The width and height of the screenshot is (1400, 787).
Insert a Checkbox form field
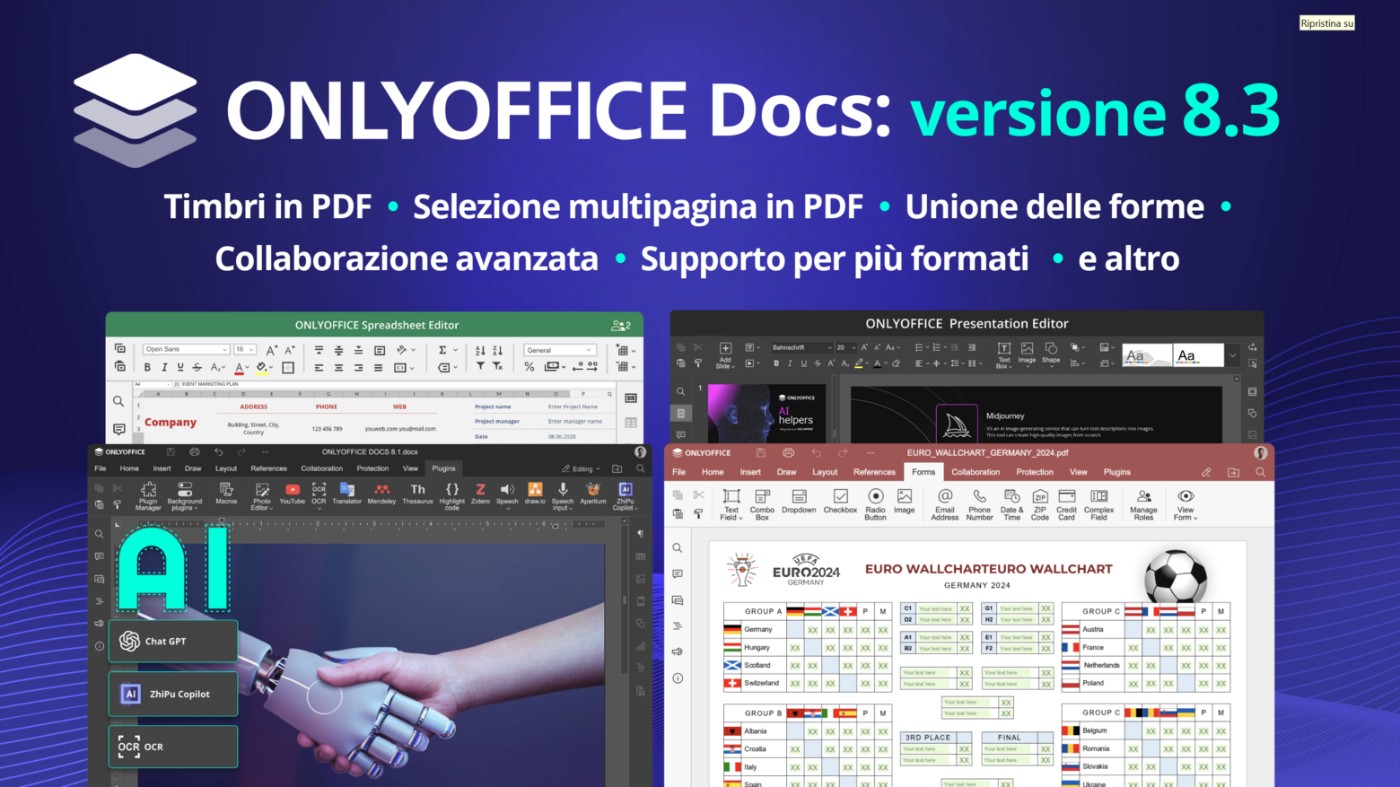point(840,501)
